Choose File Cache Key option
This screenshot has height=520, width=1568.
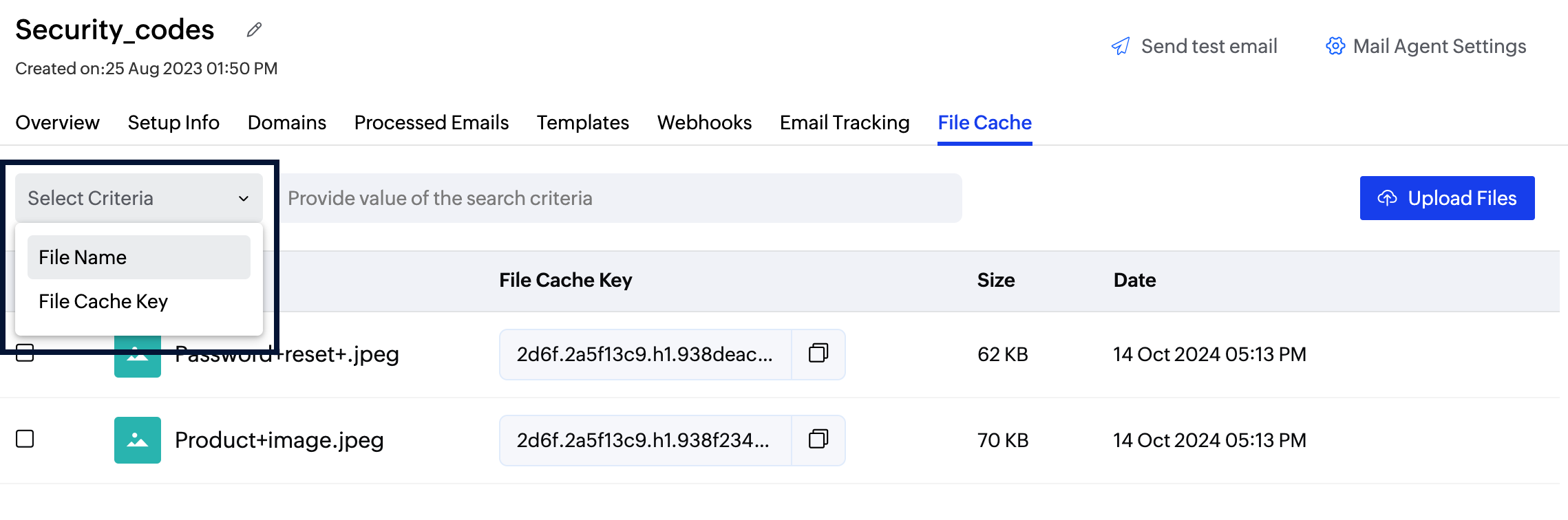[103, 301]
